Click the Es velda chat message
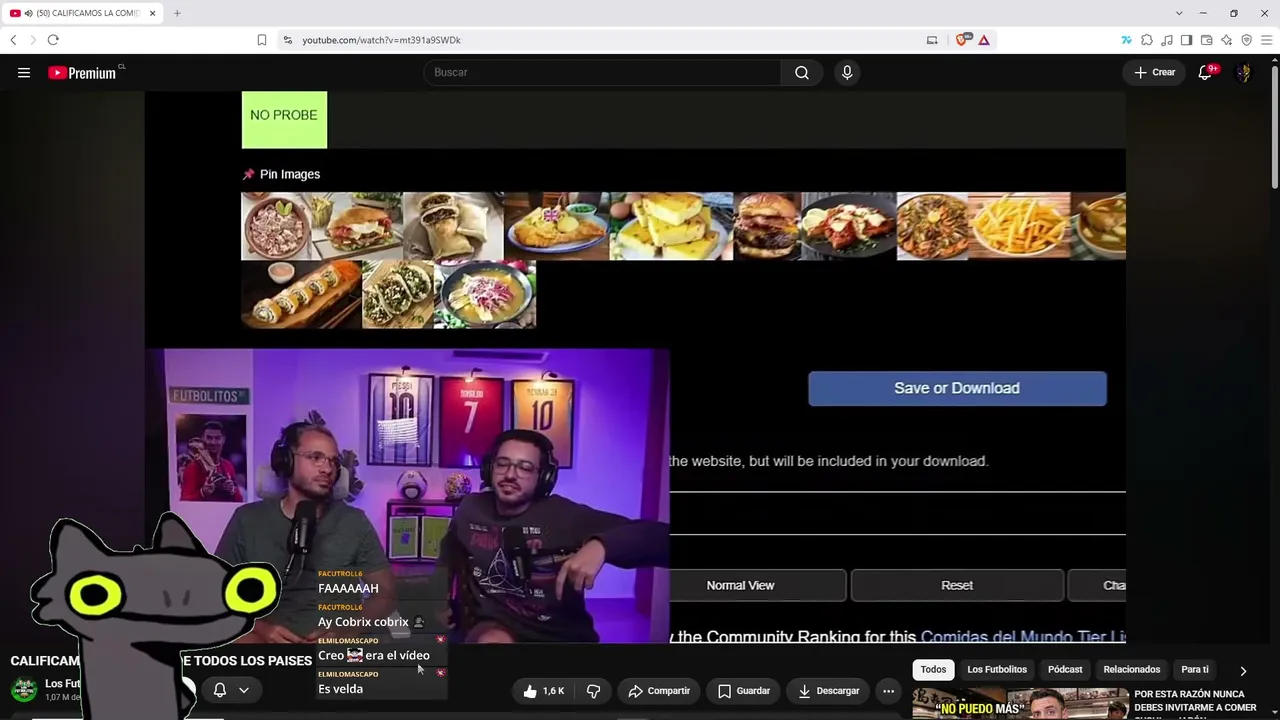The height and width of the screenshot is (720, 1280). coord(340,689)
